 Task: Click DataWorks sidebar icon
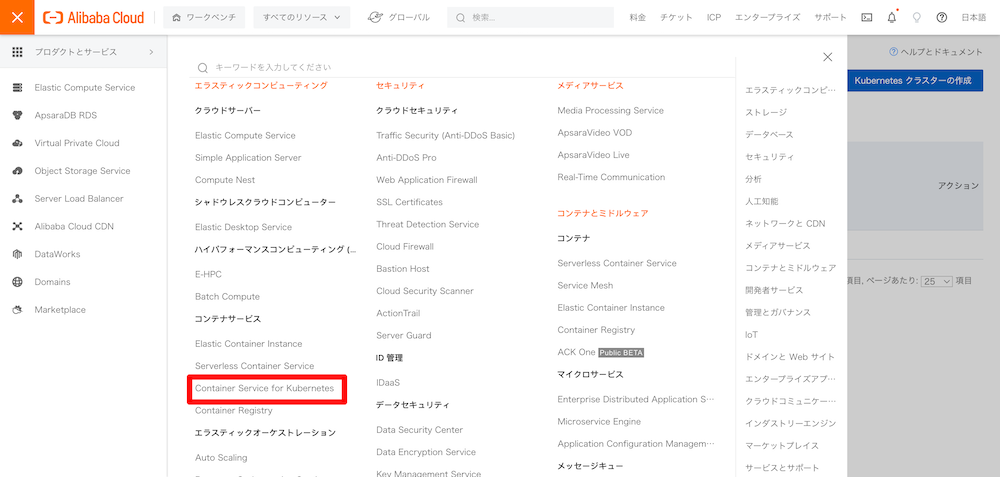(x=17, y=254)
